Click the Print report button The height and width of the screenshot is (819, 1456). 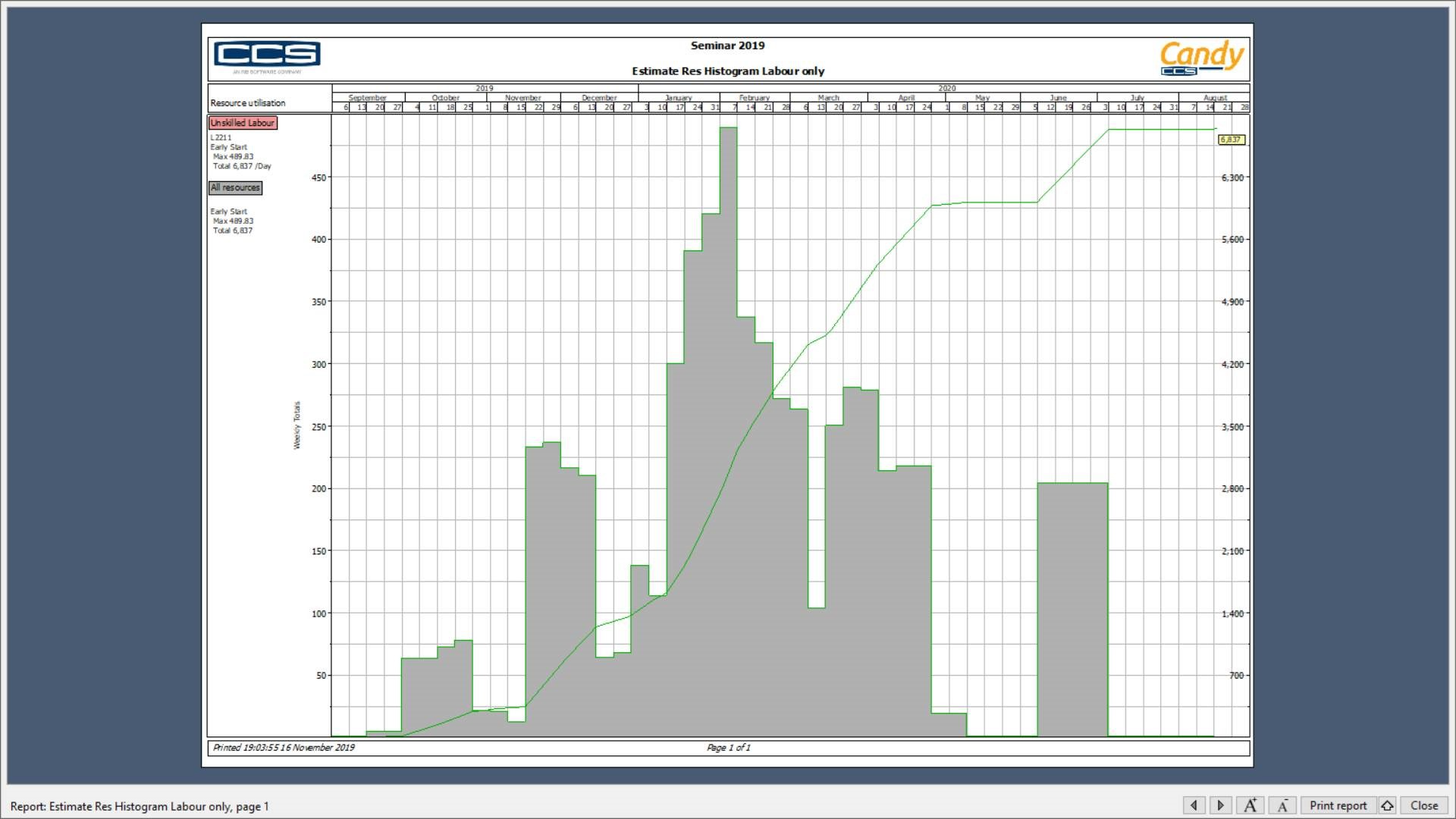[x=1338, y=805]
